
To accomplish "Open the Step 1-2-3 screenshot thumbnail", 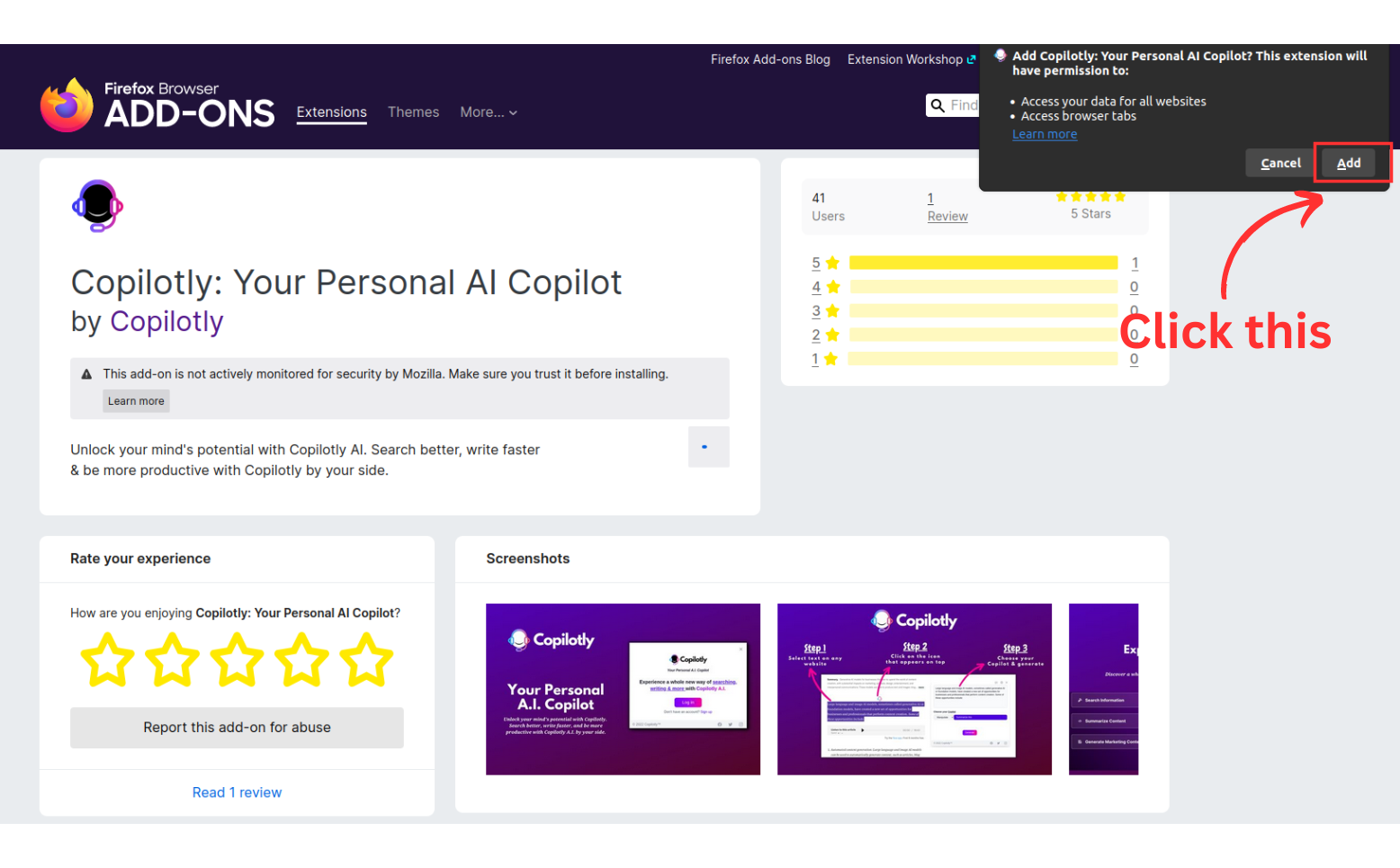I will 914,689.
